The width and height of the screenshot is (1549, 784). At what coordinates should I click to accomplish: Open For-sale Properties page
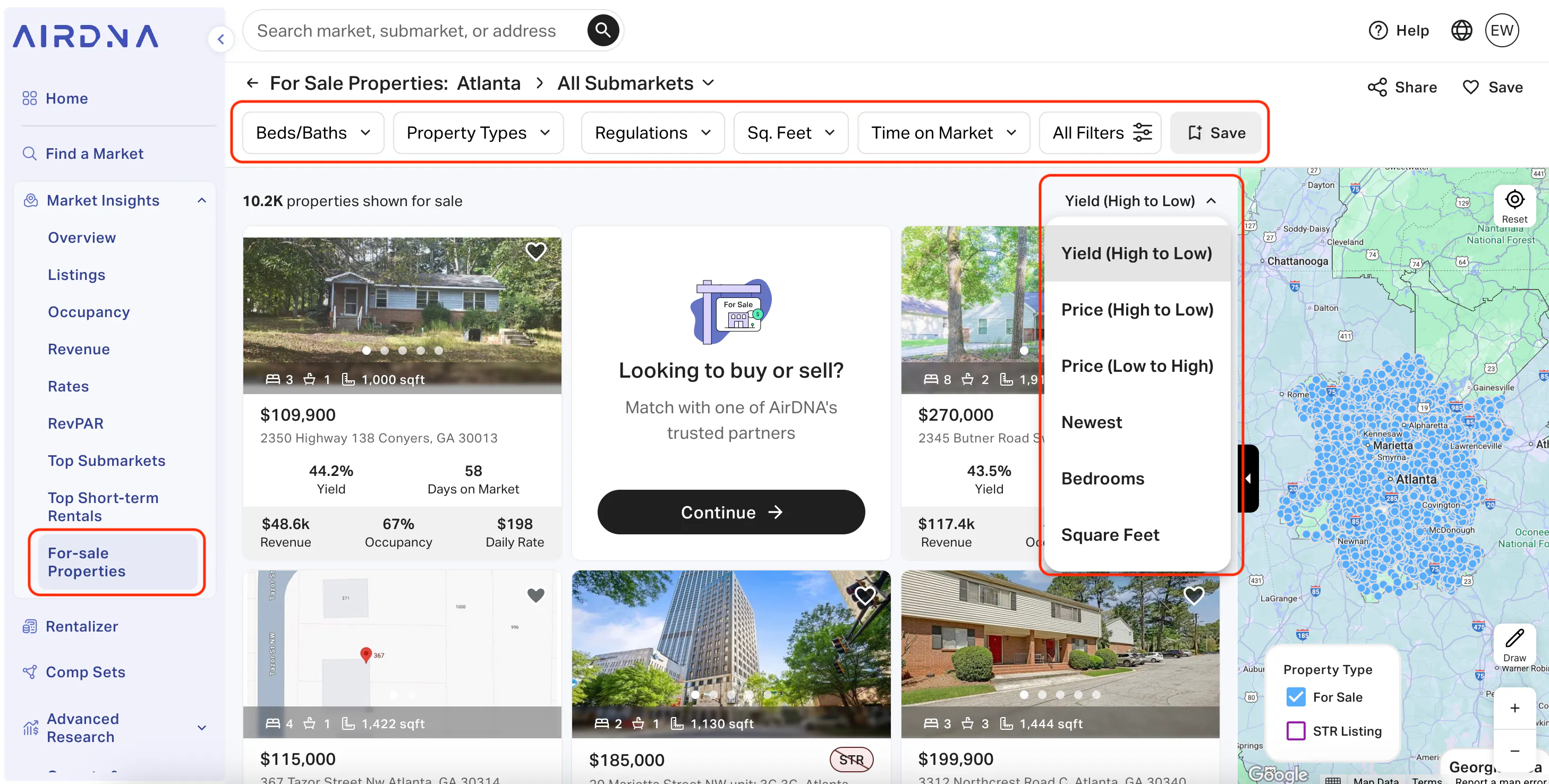pos(117,562)
